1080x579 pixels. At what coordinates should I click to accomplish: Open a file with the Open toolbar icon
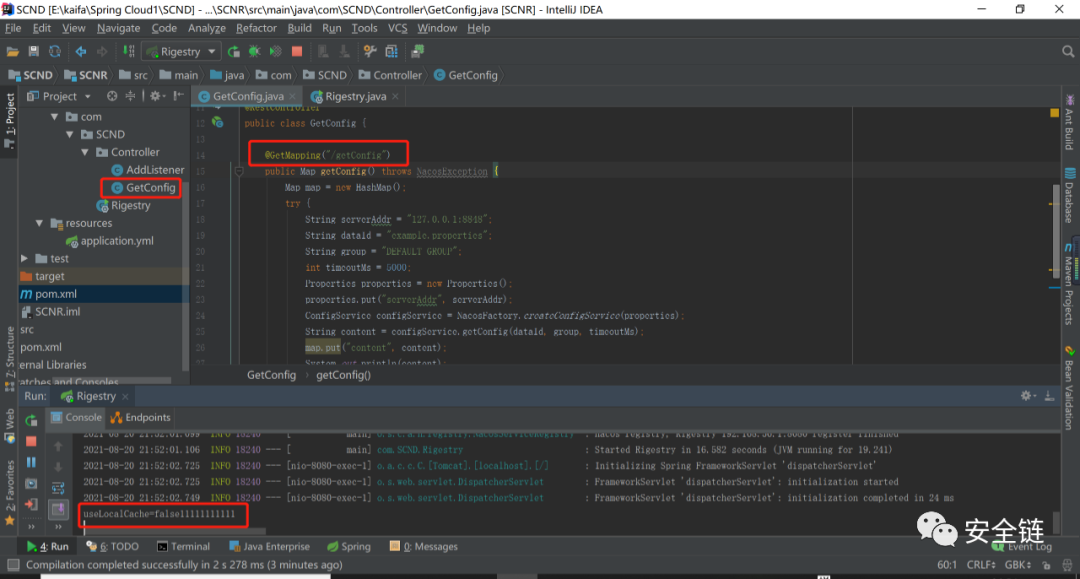click(12, 52)
